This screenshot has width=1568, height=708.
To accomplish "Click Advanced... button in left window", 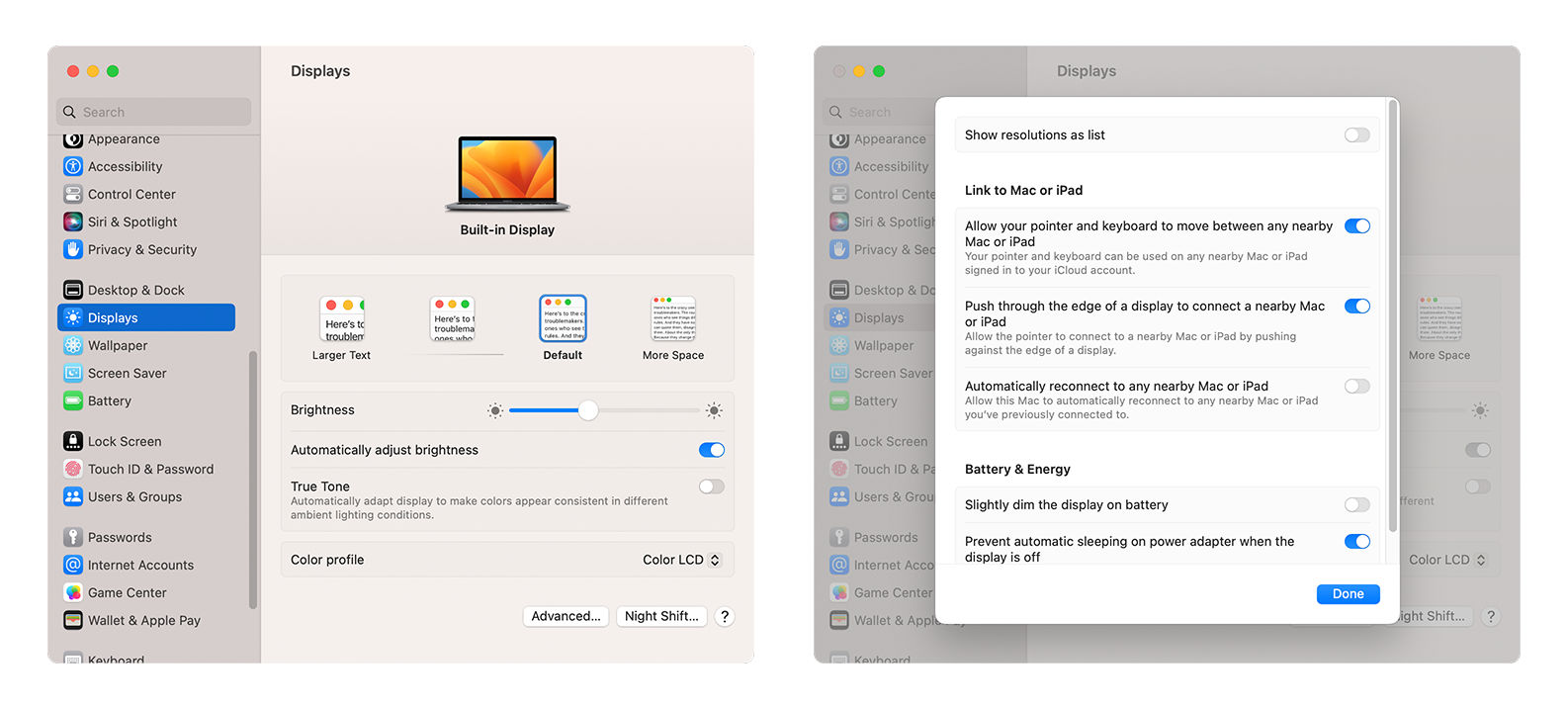I will pyautogui.click(x=566, y=616).
